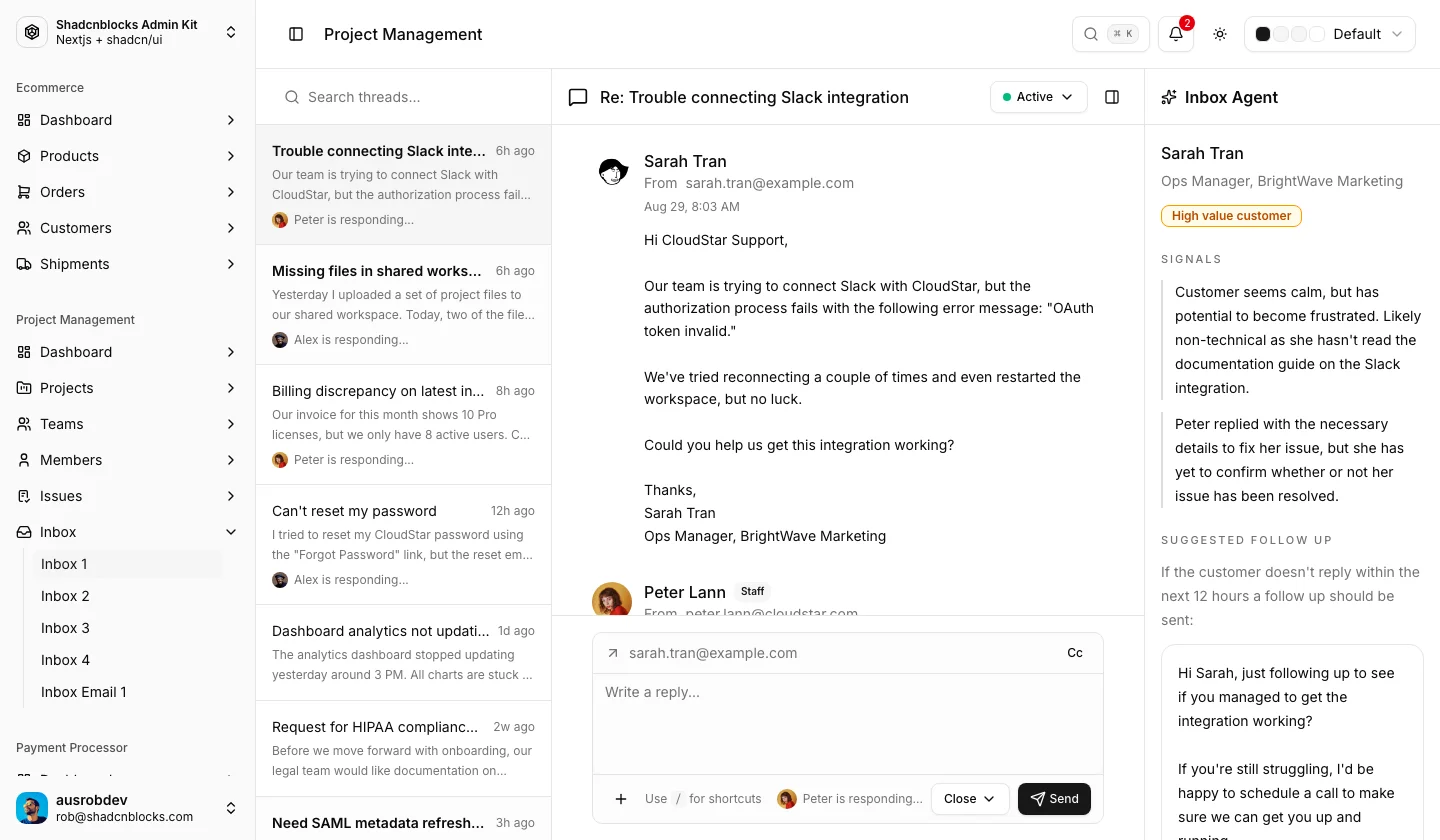
Task: Expand the Shipments chevron
Action: point(231,264)
